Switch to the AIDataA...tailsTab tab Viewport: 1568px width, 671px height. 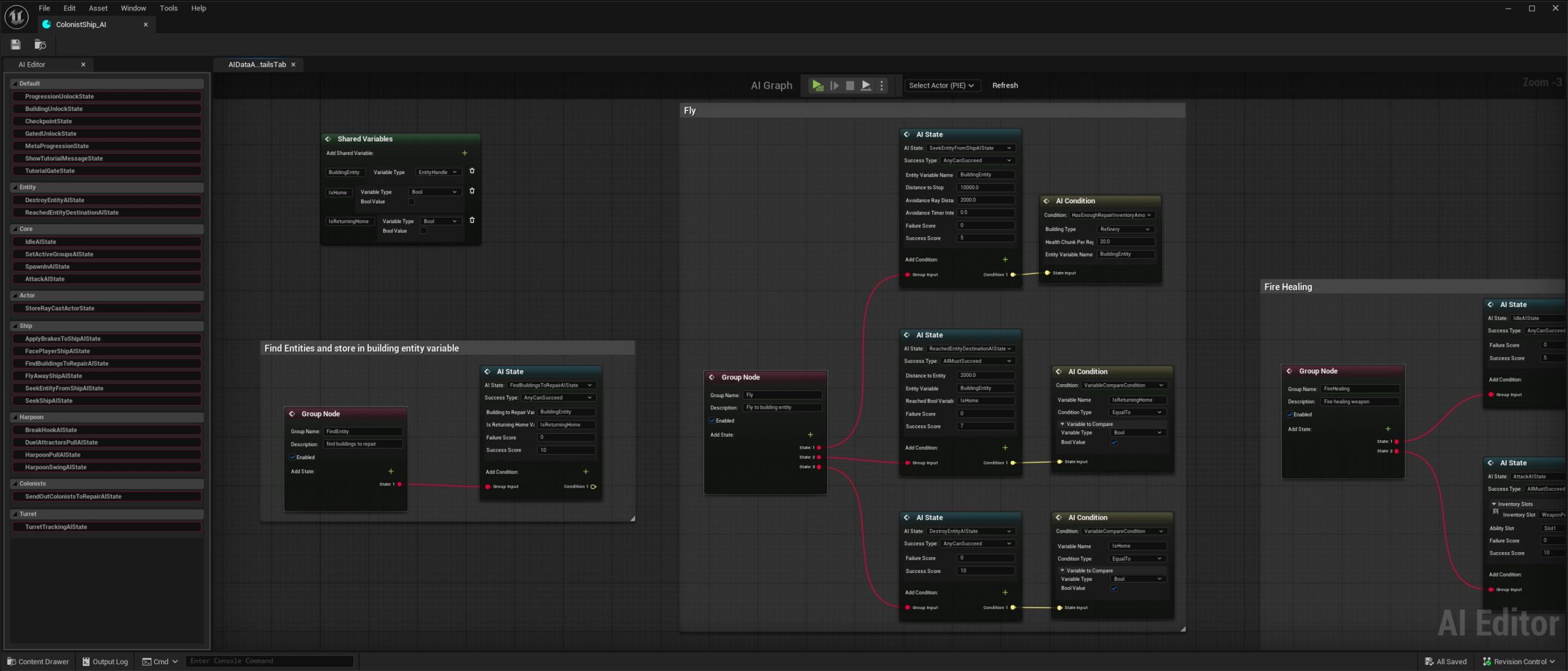coord(257,64)
